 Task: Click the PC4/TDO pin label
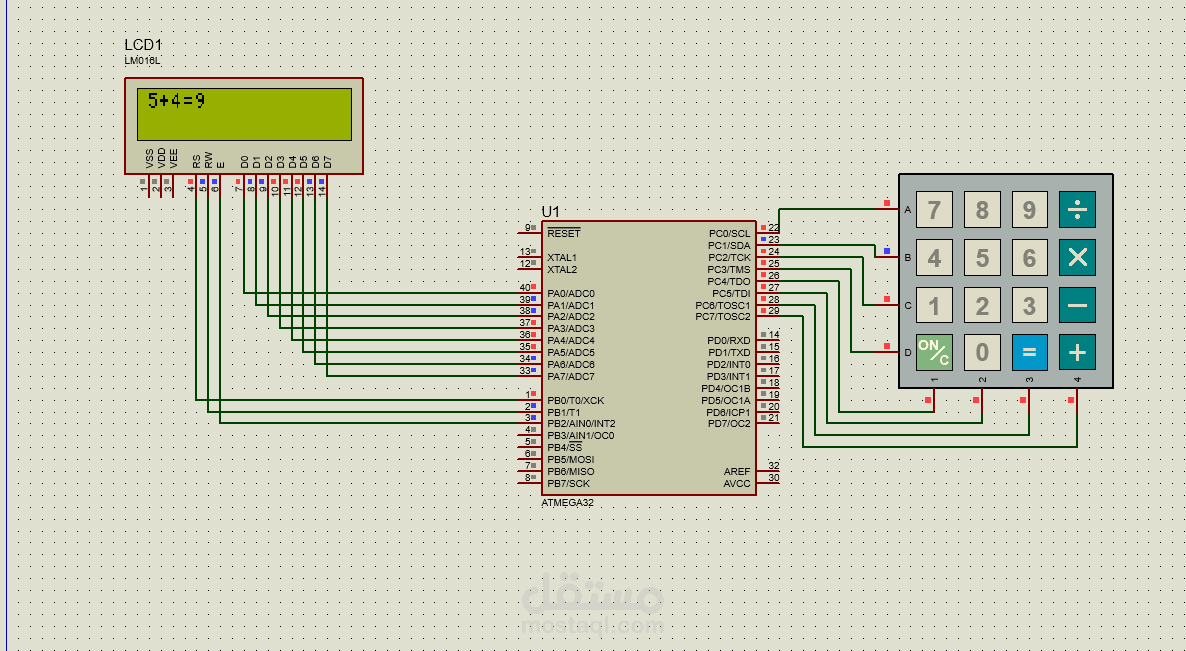tap(730, 281)
